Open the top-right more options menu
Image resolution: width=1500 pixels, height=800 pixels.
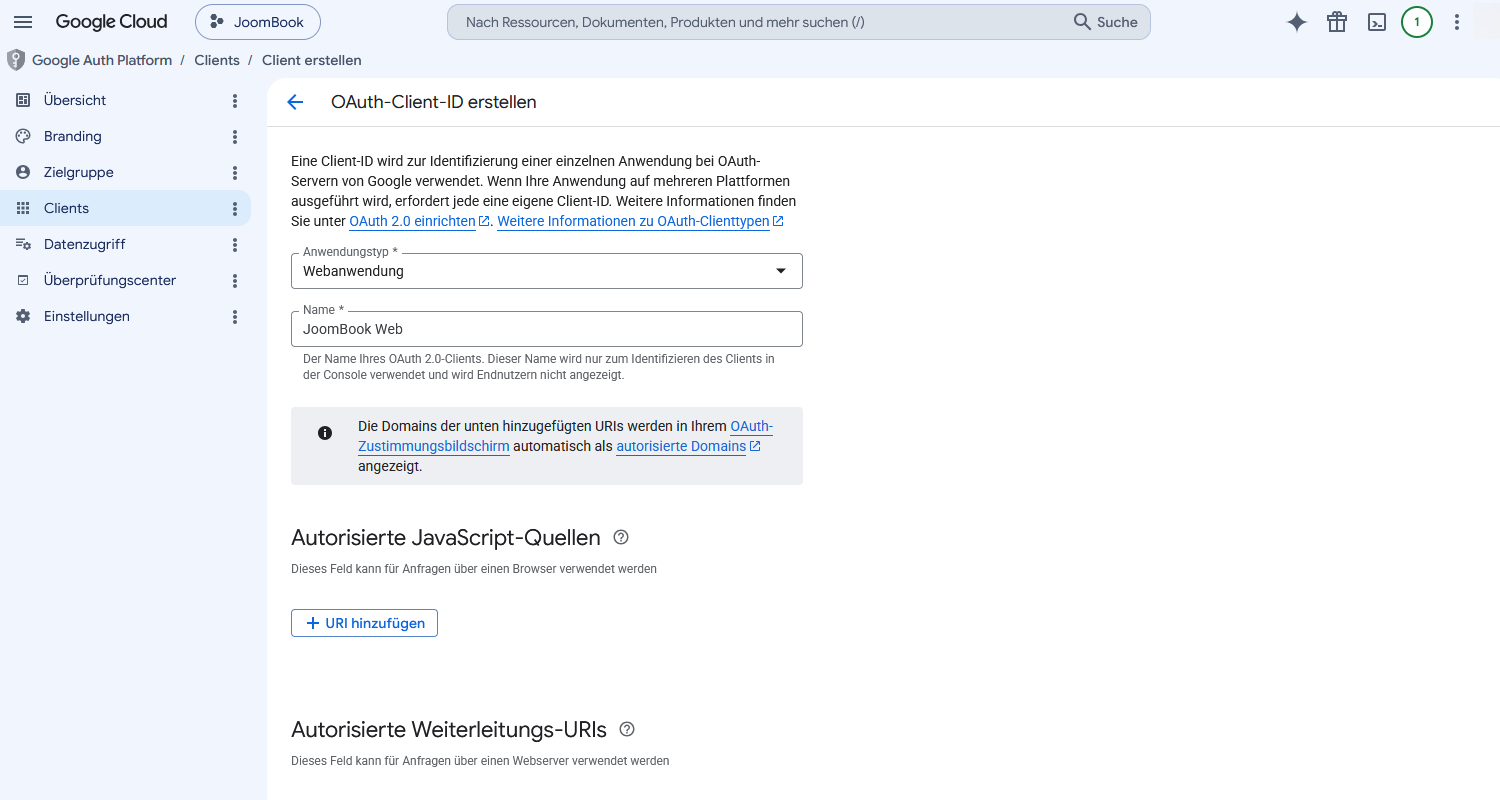(x=1457, y=22)
